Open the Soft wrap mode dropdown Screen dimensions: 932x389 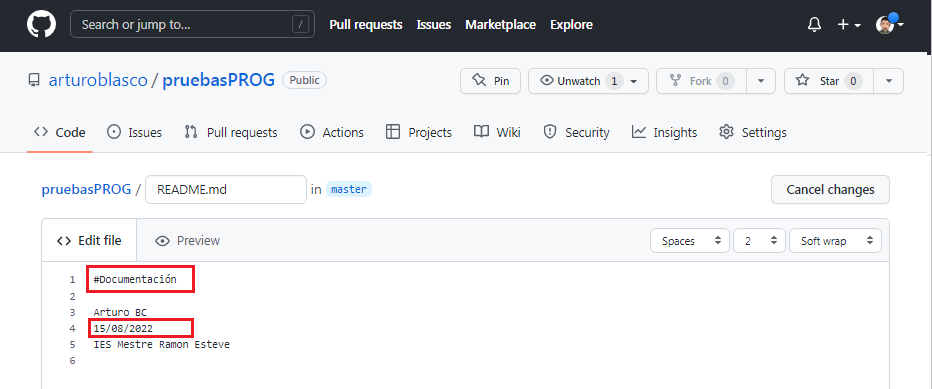point(835,241)
